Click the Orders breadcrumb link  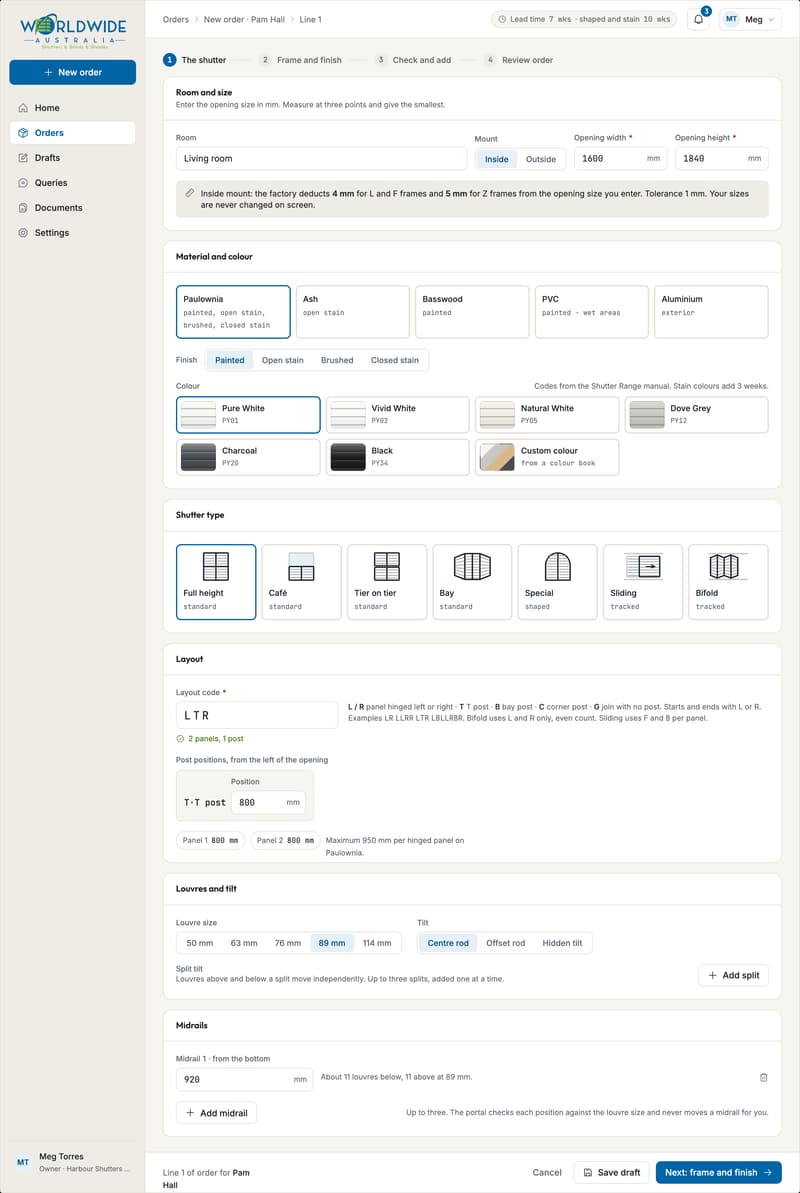click(176, 19)
